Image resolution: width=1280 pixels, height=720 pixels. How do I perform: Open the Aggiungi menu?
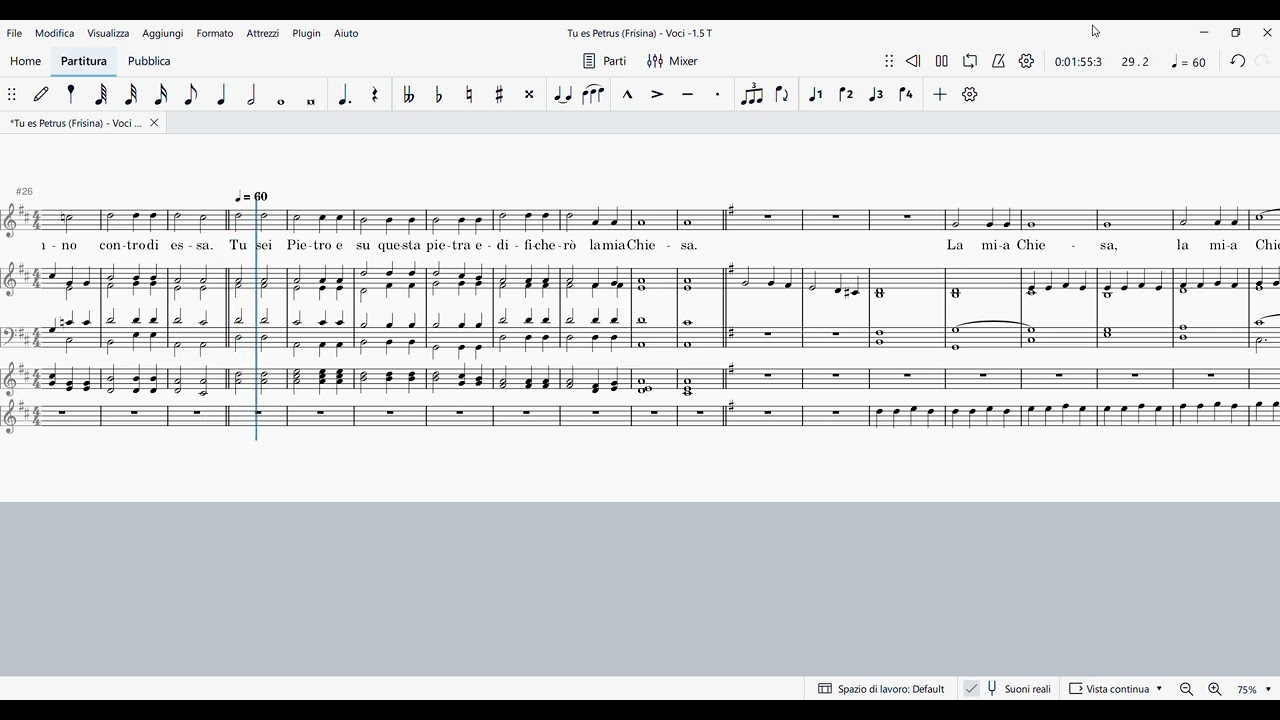point(163,33)
